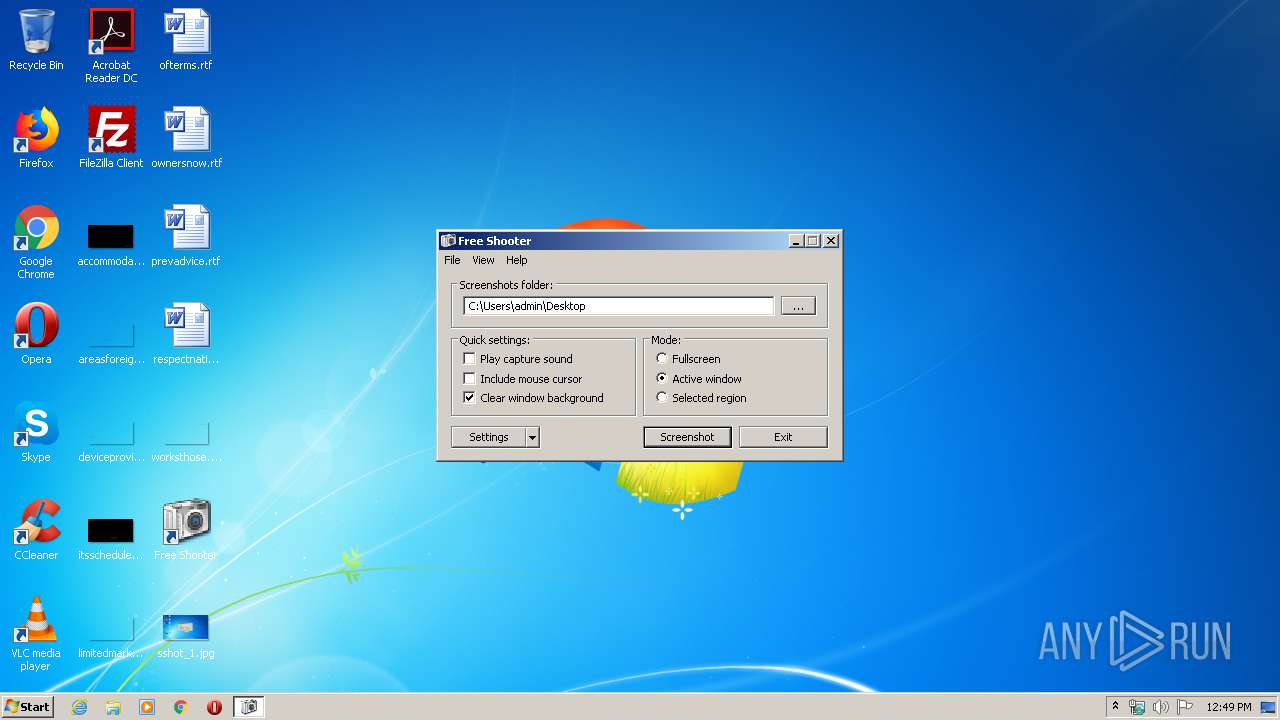Show hidden system tray icons
1280x720 pixels.
pos(1115,707)
